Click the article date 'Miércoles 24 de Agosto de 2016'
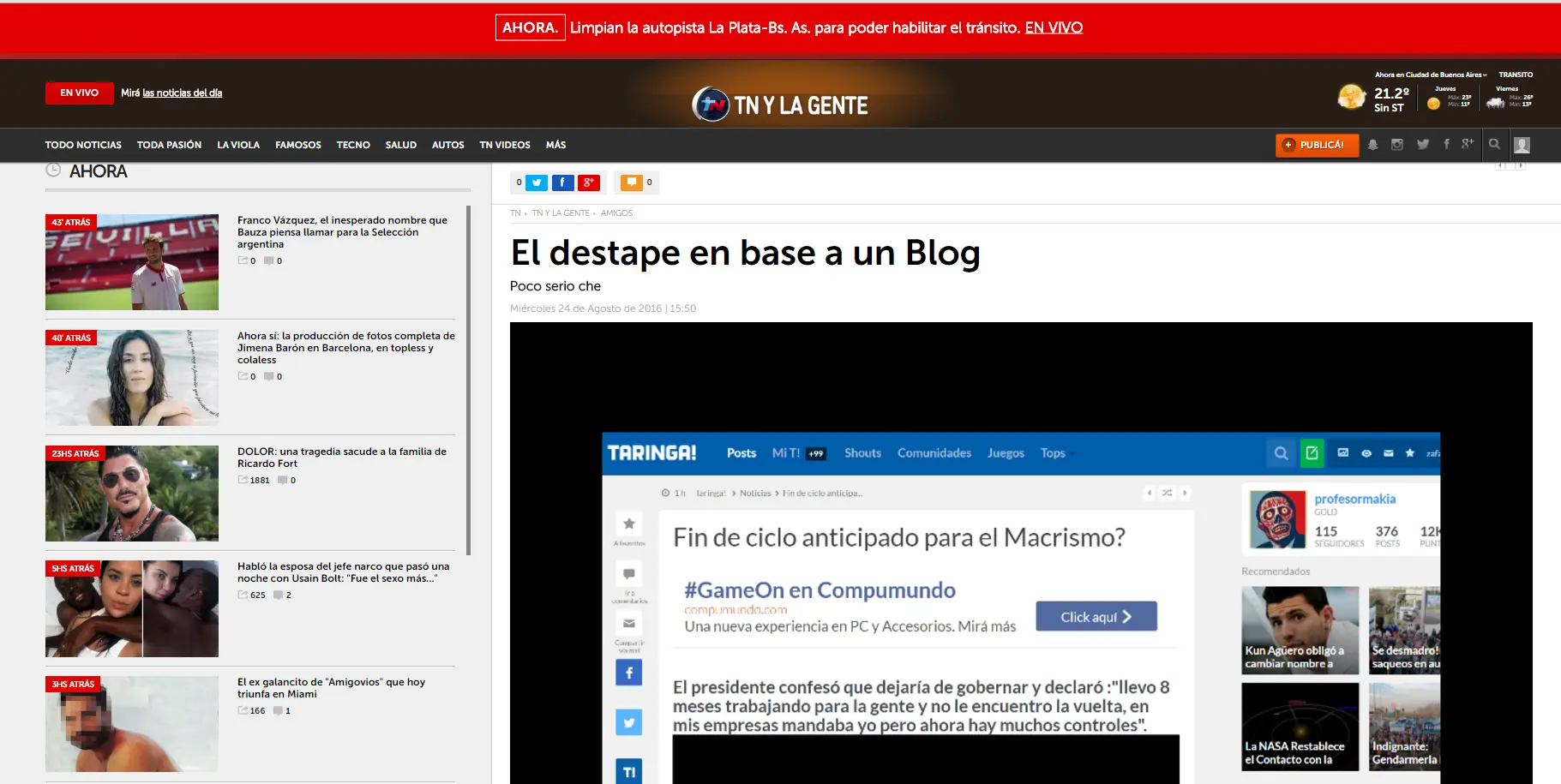This screenshot has width=1561, height=784. point(586,308)
